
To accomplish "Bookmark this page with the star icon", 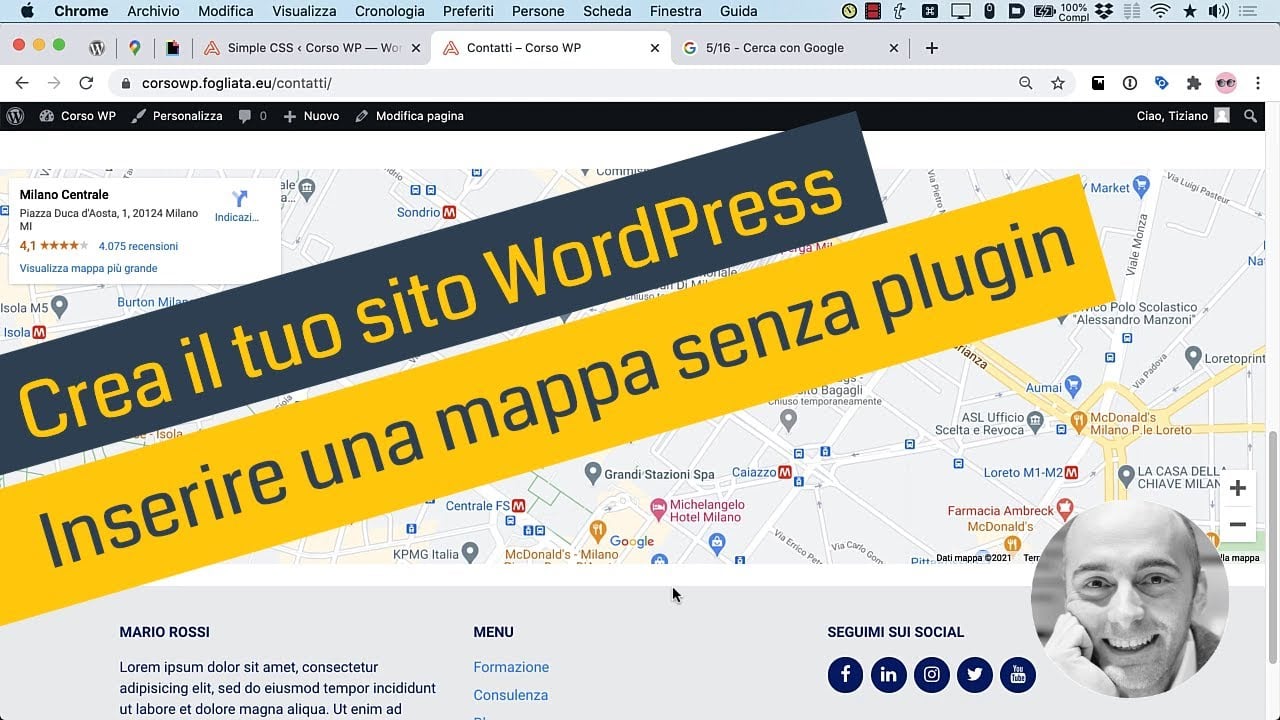I will click(x=1058, y=83).
